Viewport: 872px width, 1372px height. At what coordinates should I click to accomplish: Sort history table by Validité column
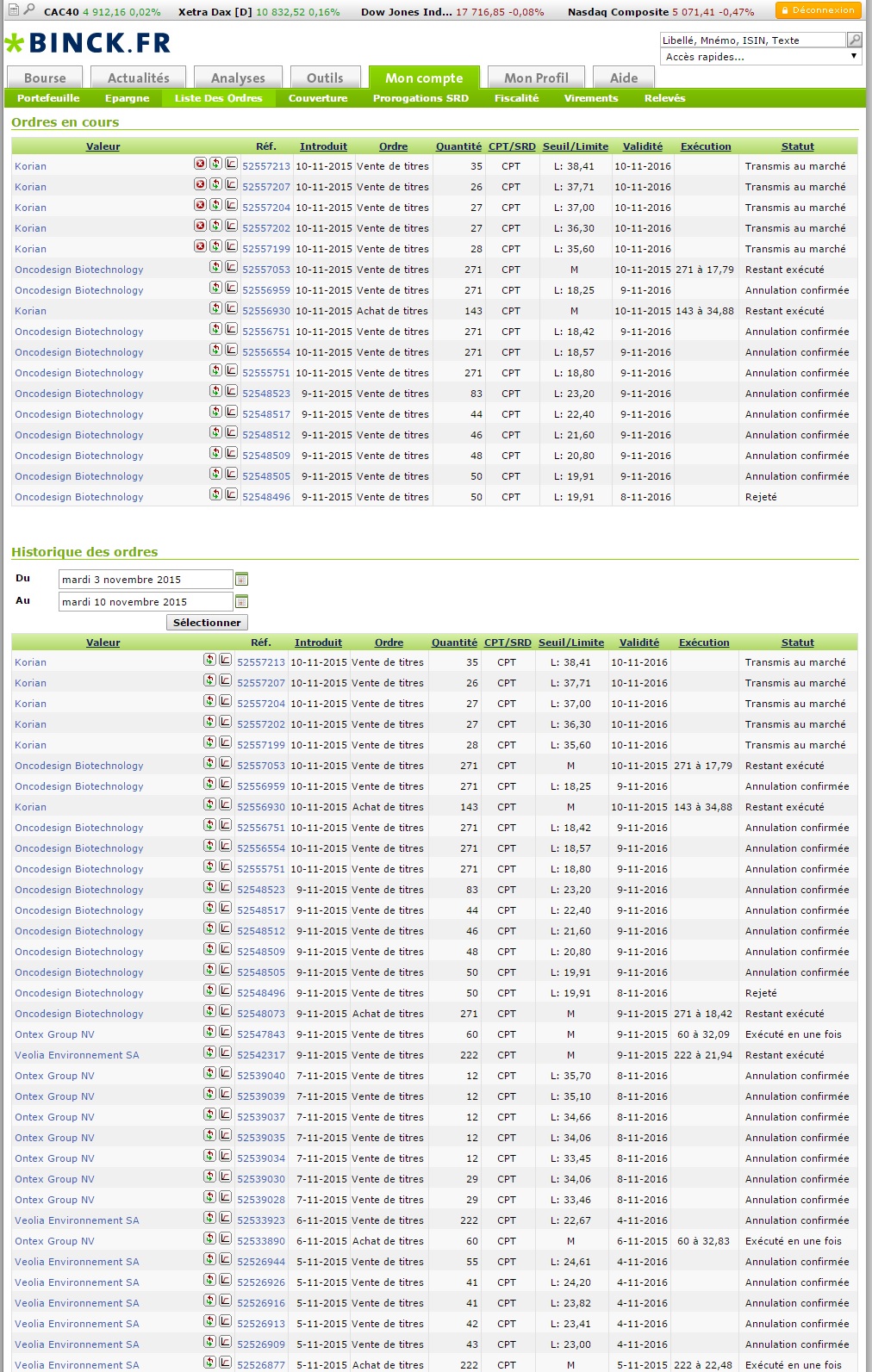coord(638,643)
